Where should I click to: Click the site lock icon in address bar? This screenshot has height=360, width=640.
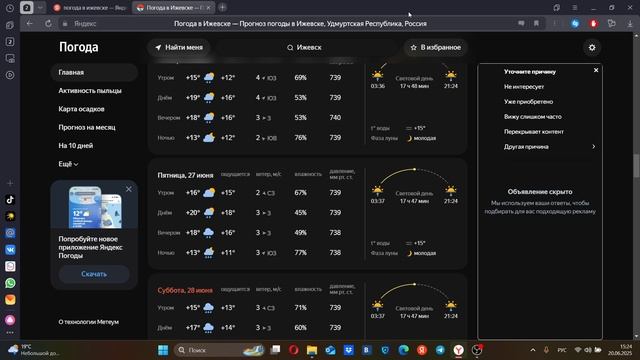(x=65, y=24)
